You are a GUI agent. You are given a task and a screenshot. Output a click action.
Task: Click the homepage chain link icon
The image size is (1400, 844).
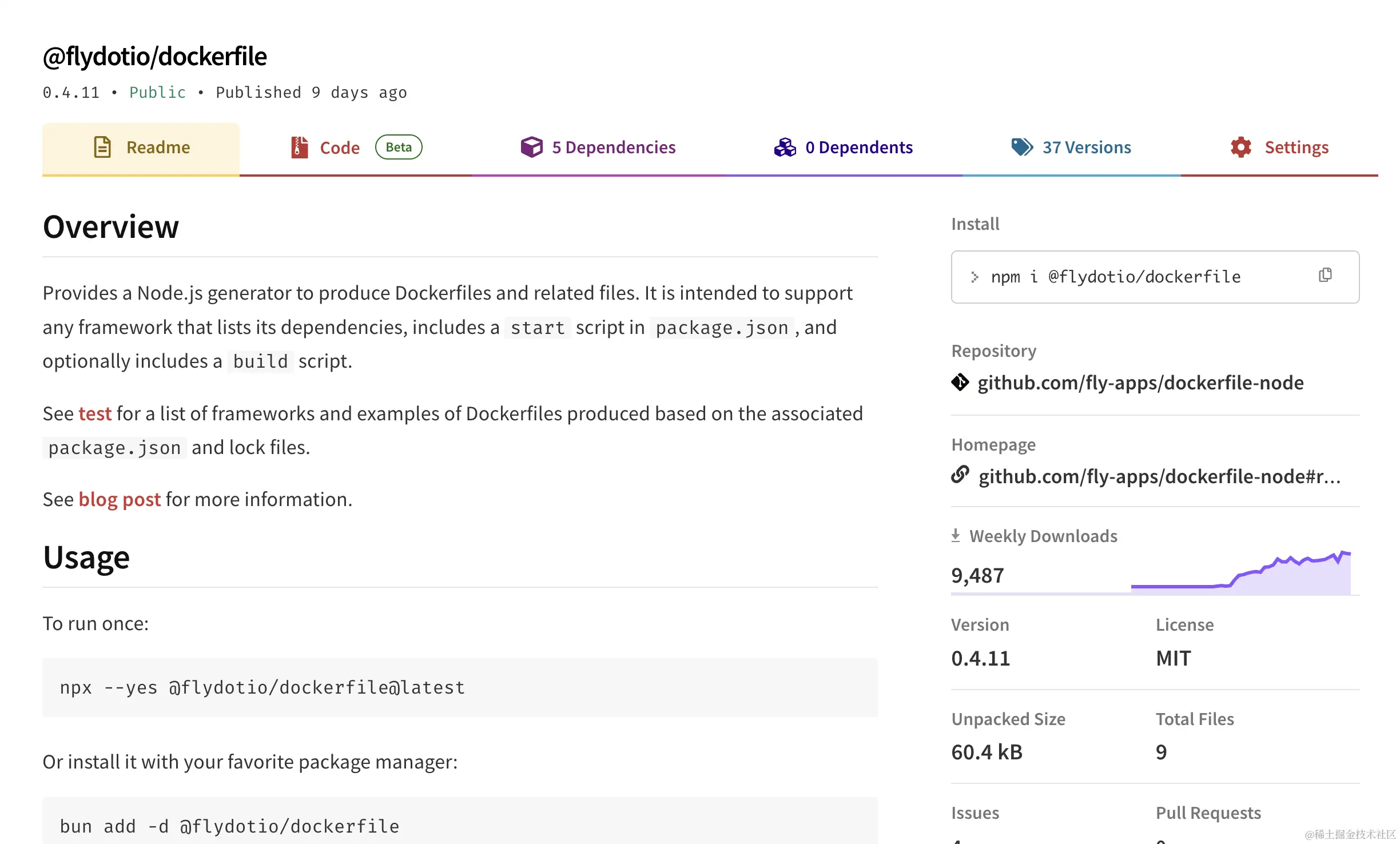pyautogui.click(x=960, y=475)
